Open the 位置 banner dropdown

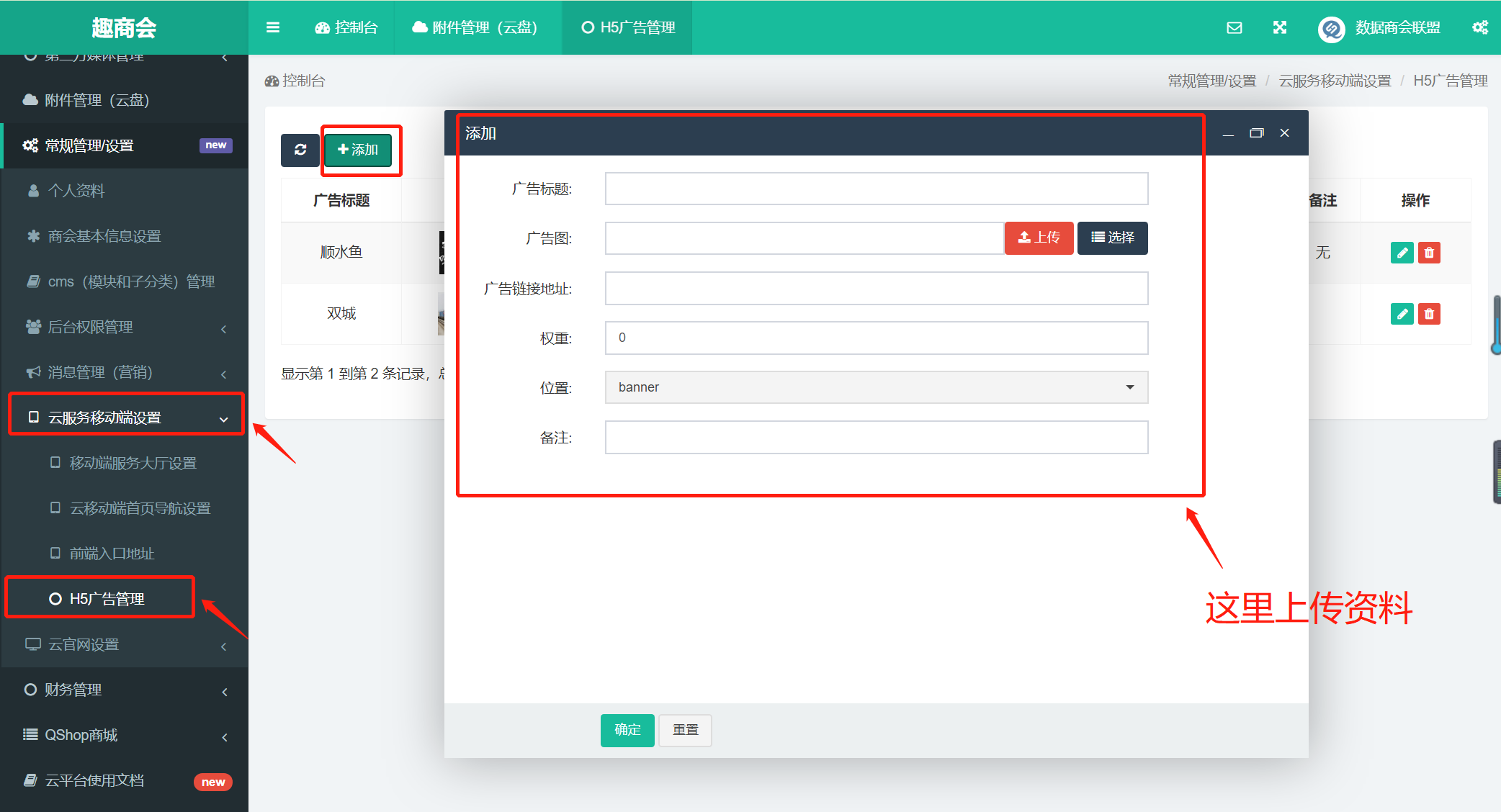(x=876, y=387)
